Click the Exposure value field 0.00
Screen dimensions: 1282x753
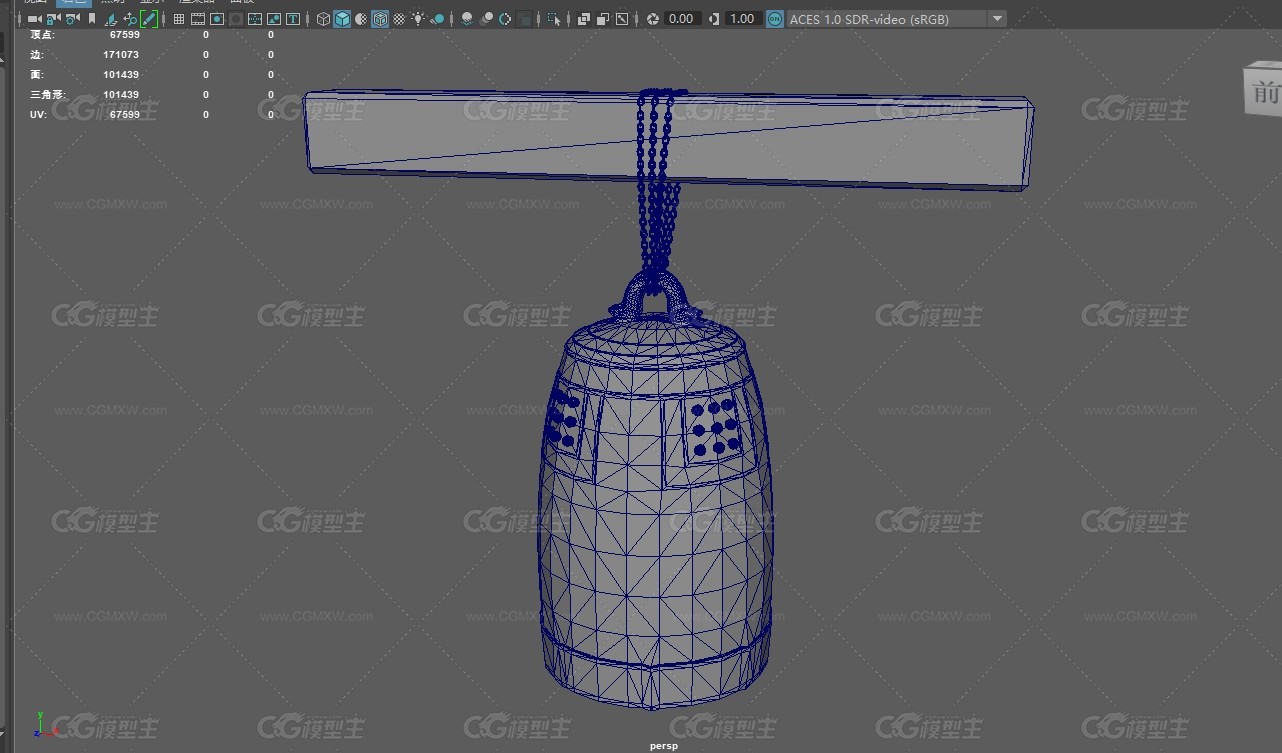(x=683, y=19)
